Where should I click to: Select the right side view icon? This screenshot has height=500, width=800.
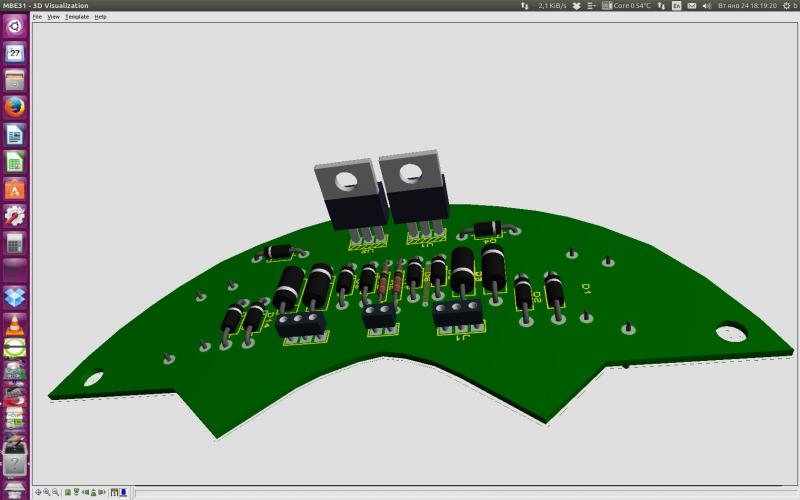[102, 492]
